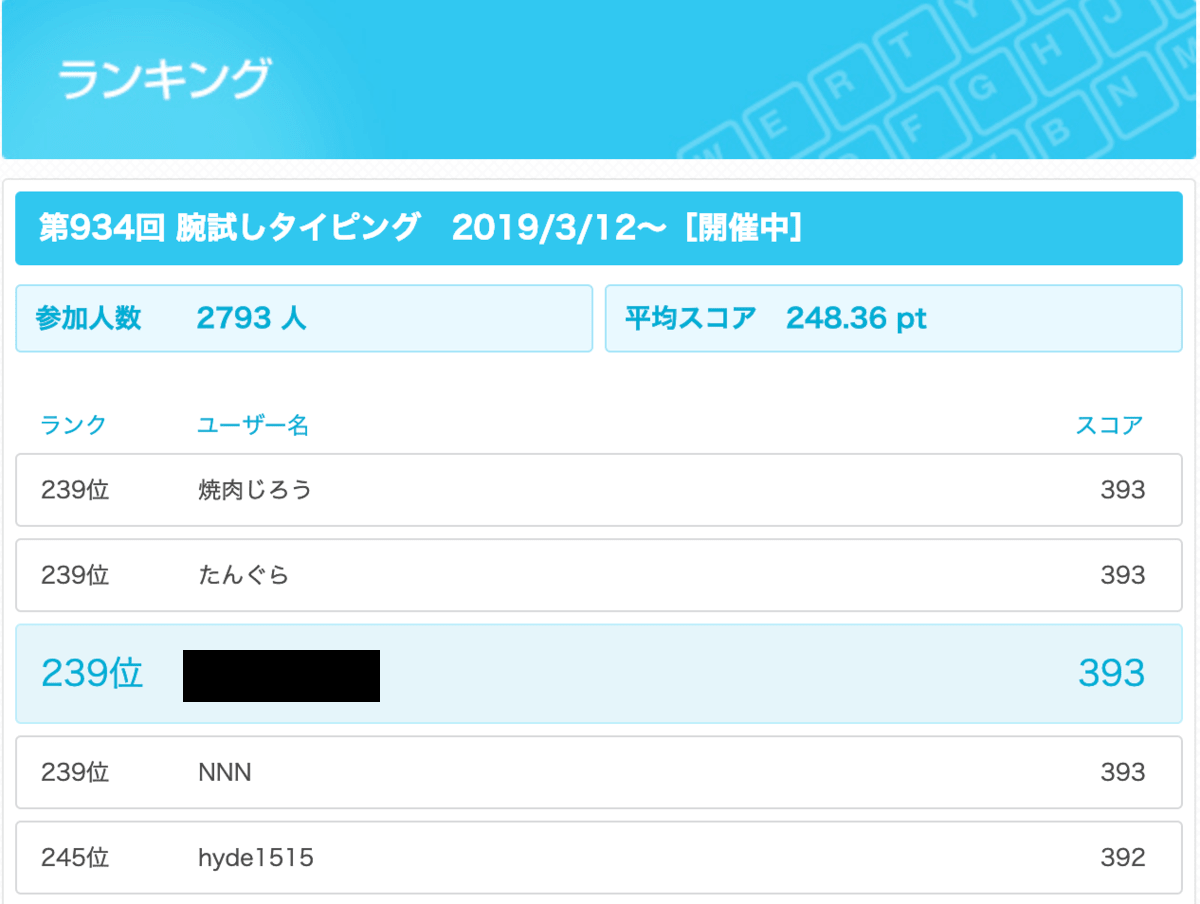
Task: Click the large 393 score in highlighted row
Action: click(x=1111, y=674)
